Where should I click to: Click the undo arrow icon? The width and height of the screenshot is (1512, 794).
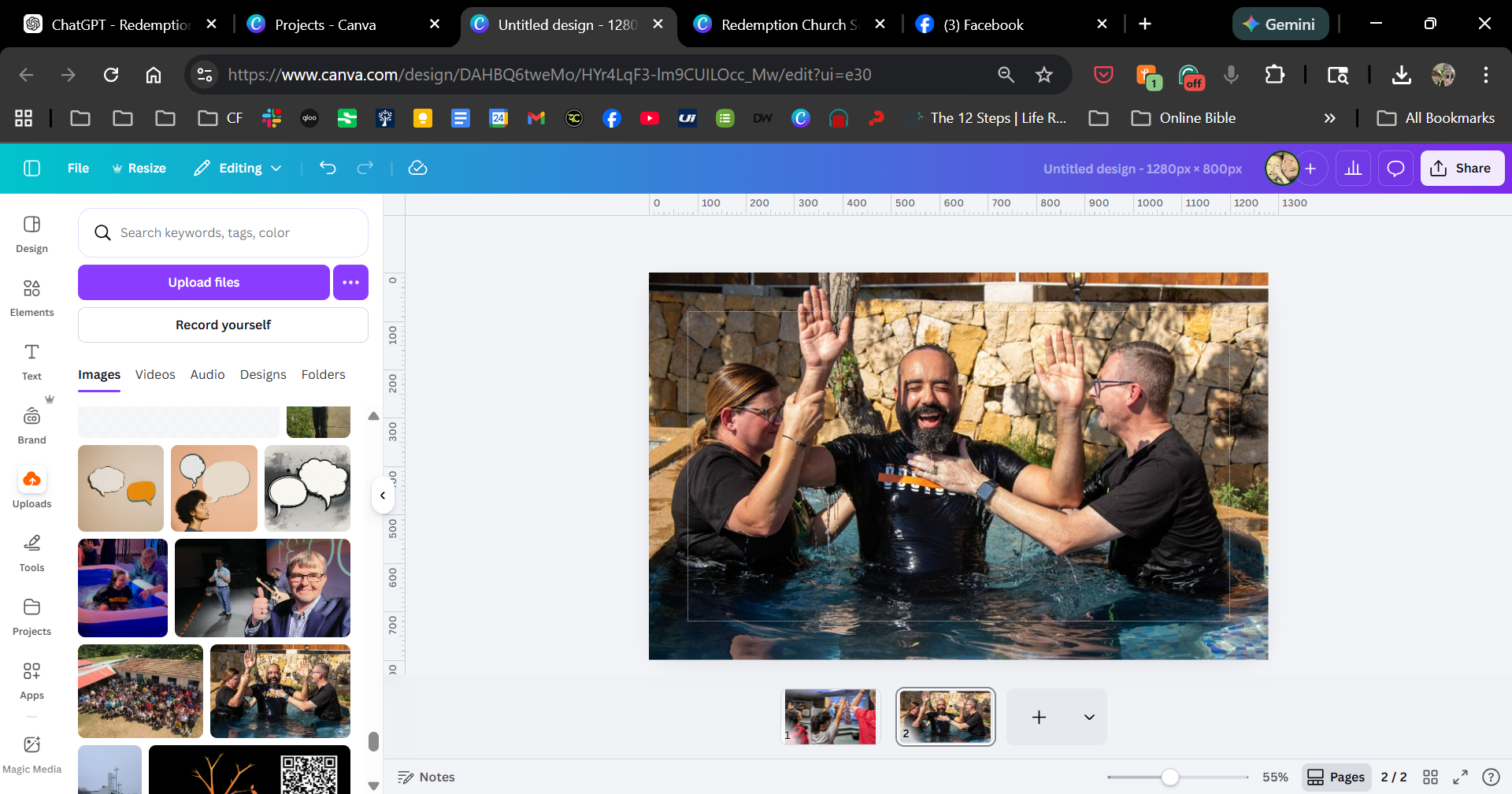(x=328, y=168)
